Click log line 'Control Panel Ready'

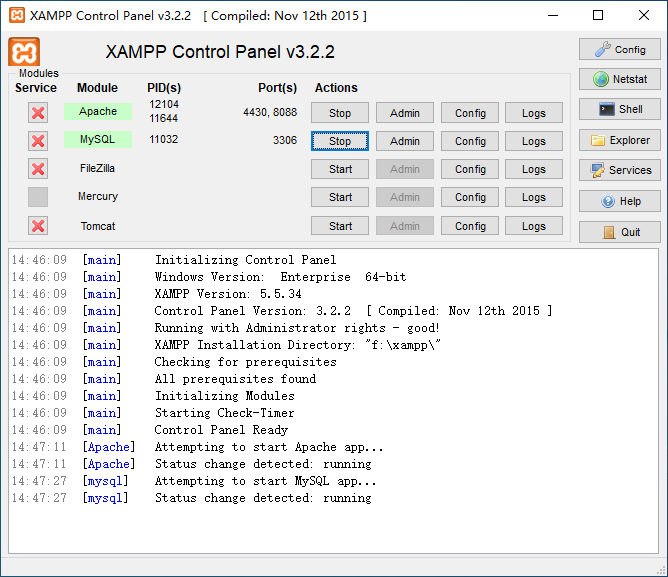tap(221, 430)
